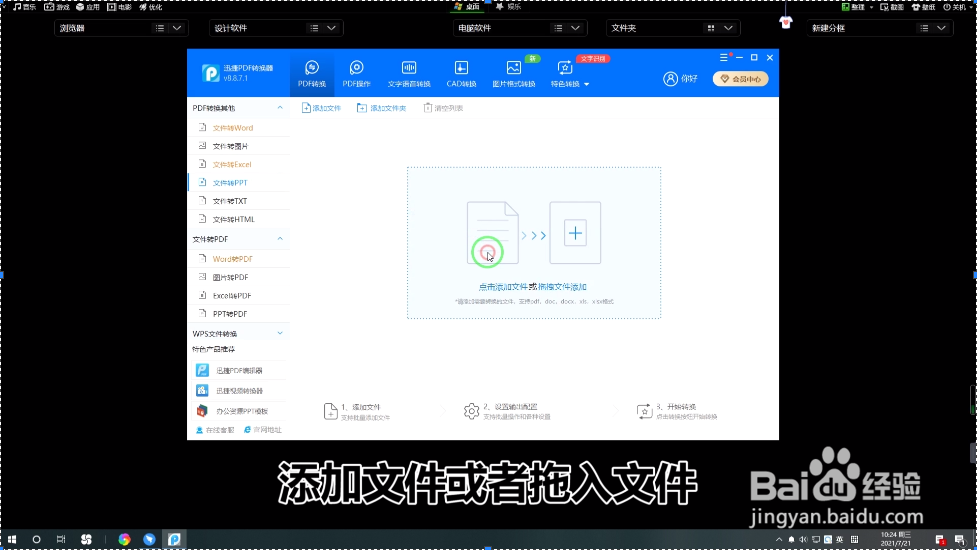Open Task View in the taskbar

coord(60,539)
